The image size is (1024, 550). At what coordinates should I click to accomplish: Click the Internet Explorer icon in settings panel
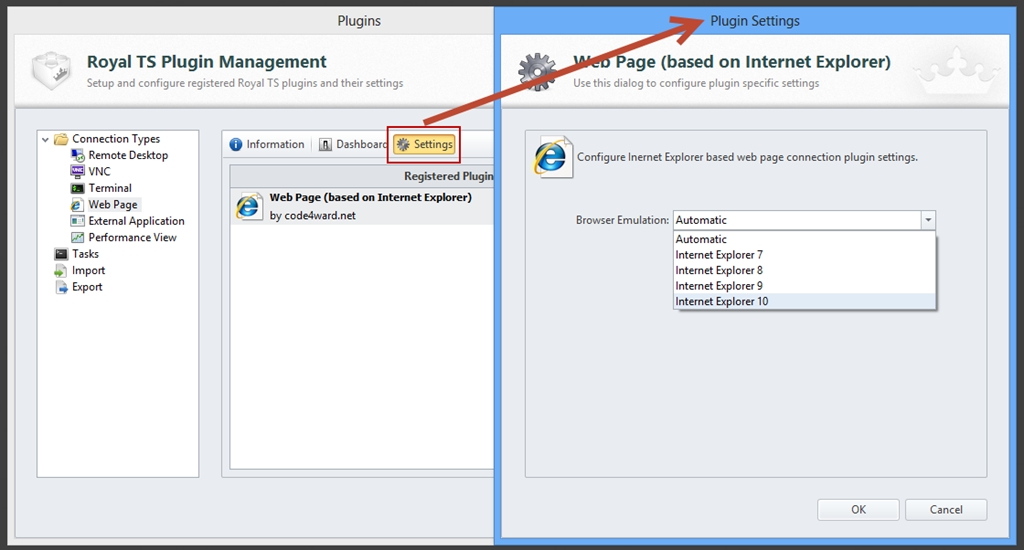(552, 157)
